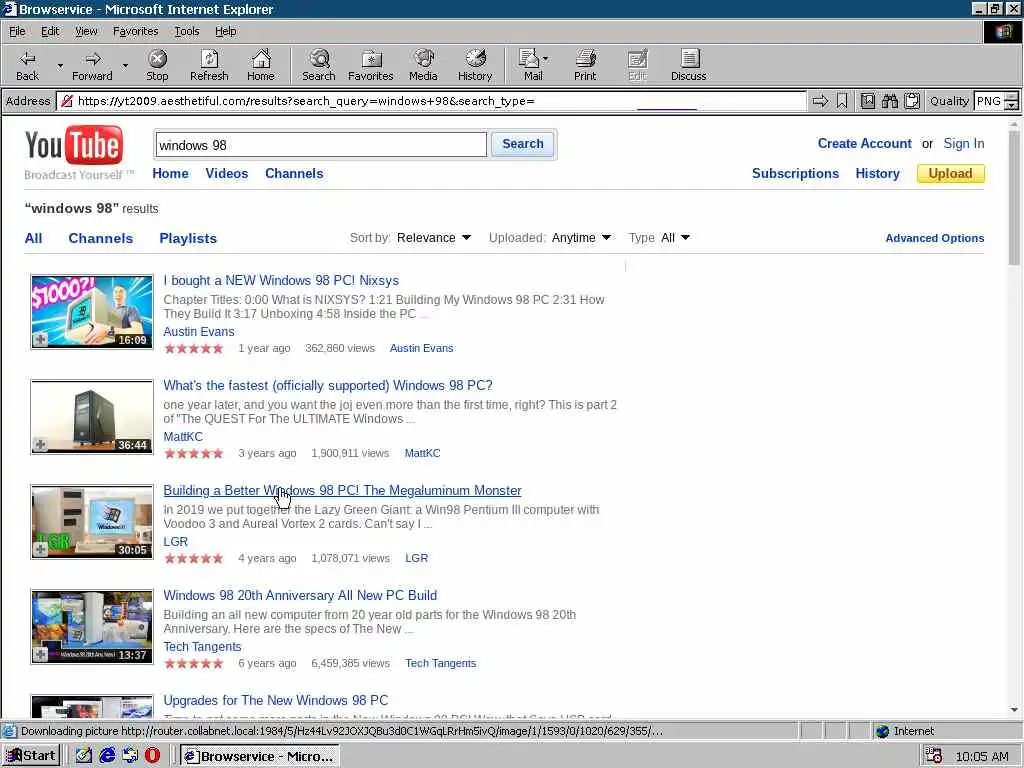Open the MattKC 36:44 video thumbnail
Screen dimensions: 1024x768
(x=92, y=417)
